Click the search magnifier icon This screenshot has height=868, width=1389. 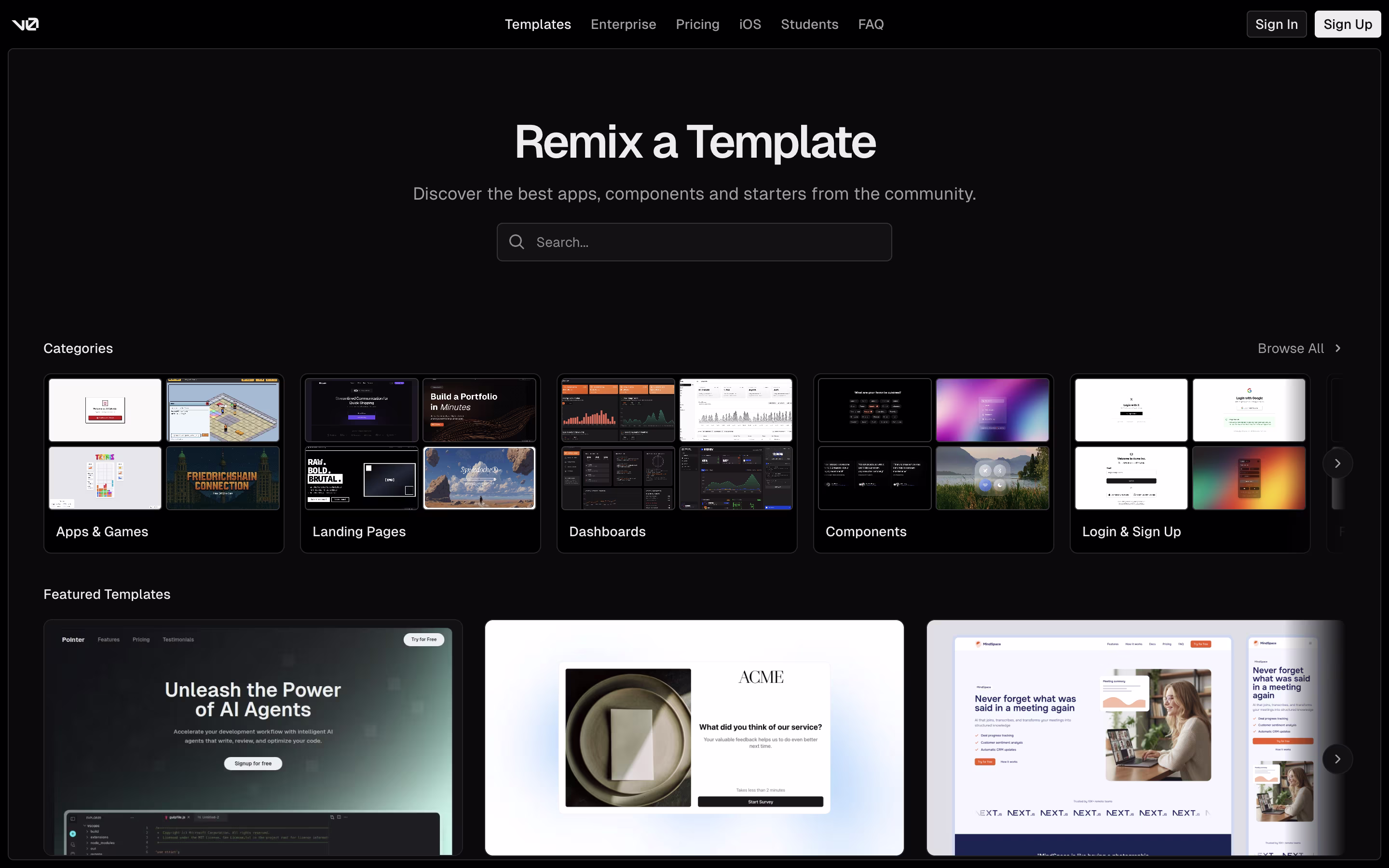pyautogui.click(x=517, y=242)
